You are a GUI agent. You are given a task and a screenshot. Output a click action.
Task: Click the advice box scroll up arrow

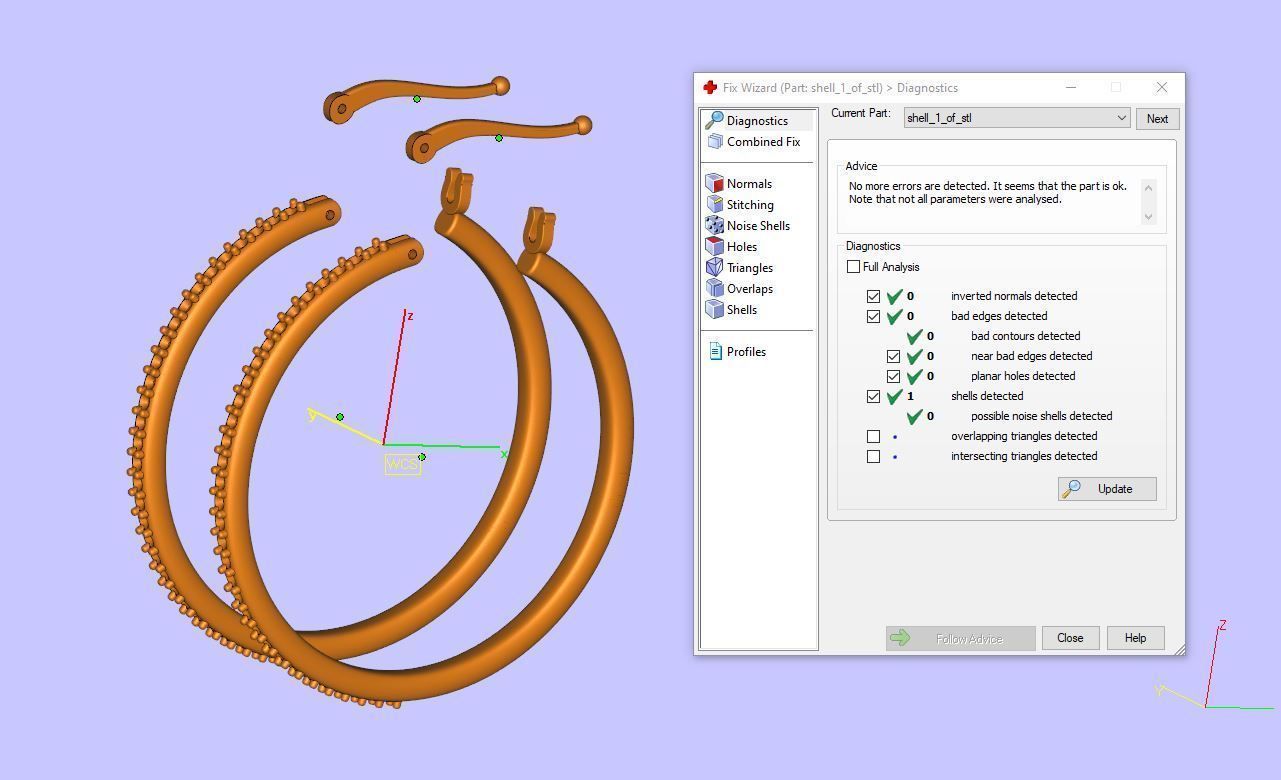[1148, 188]
